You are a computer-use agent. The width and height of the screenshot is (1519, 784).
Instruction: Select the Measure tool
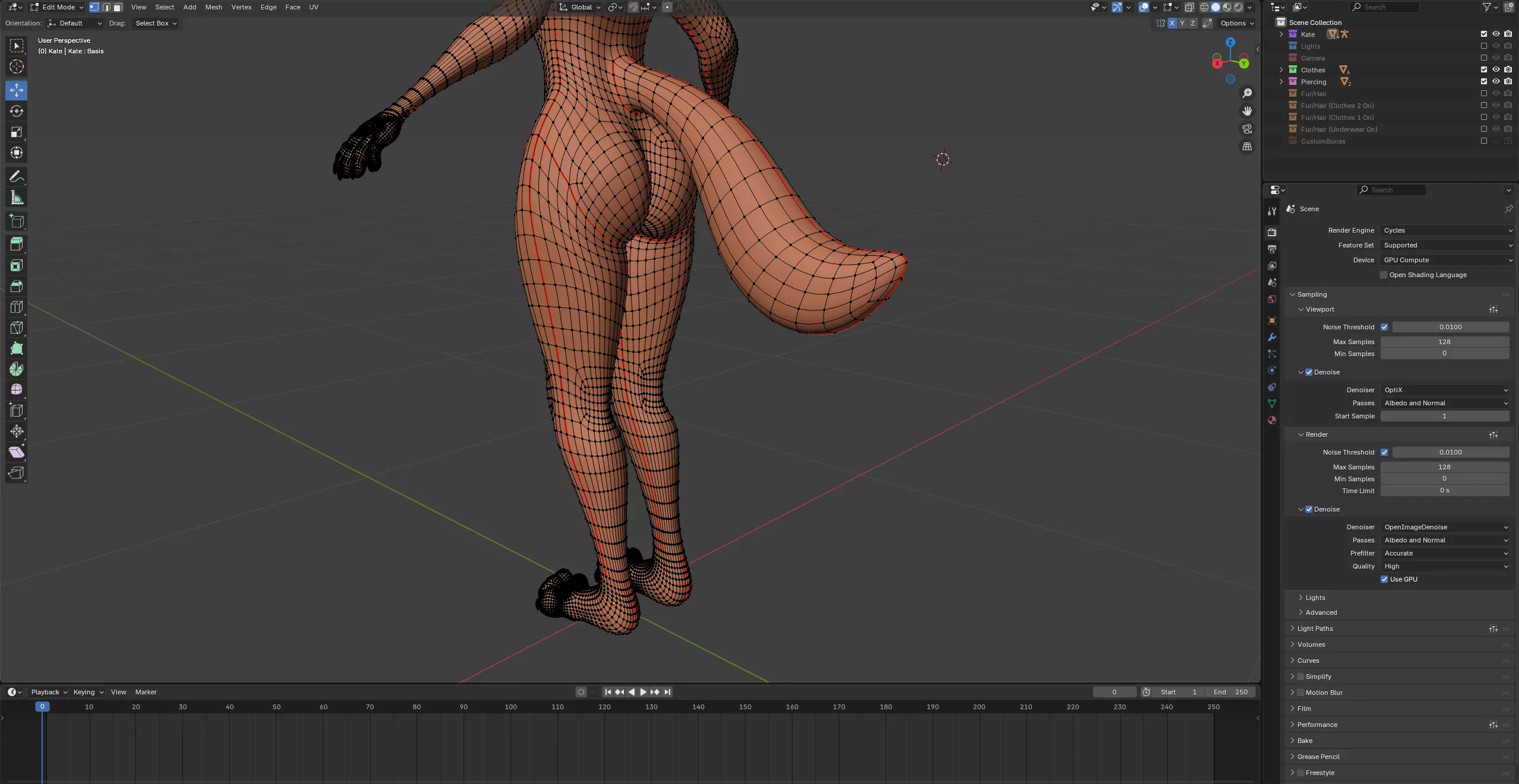pos(17,198)
